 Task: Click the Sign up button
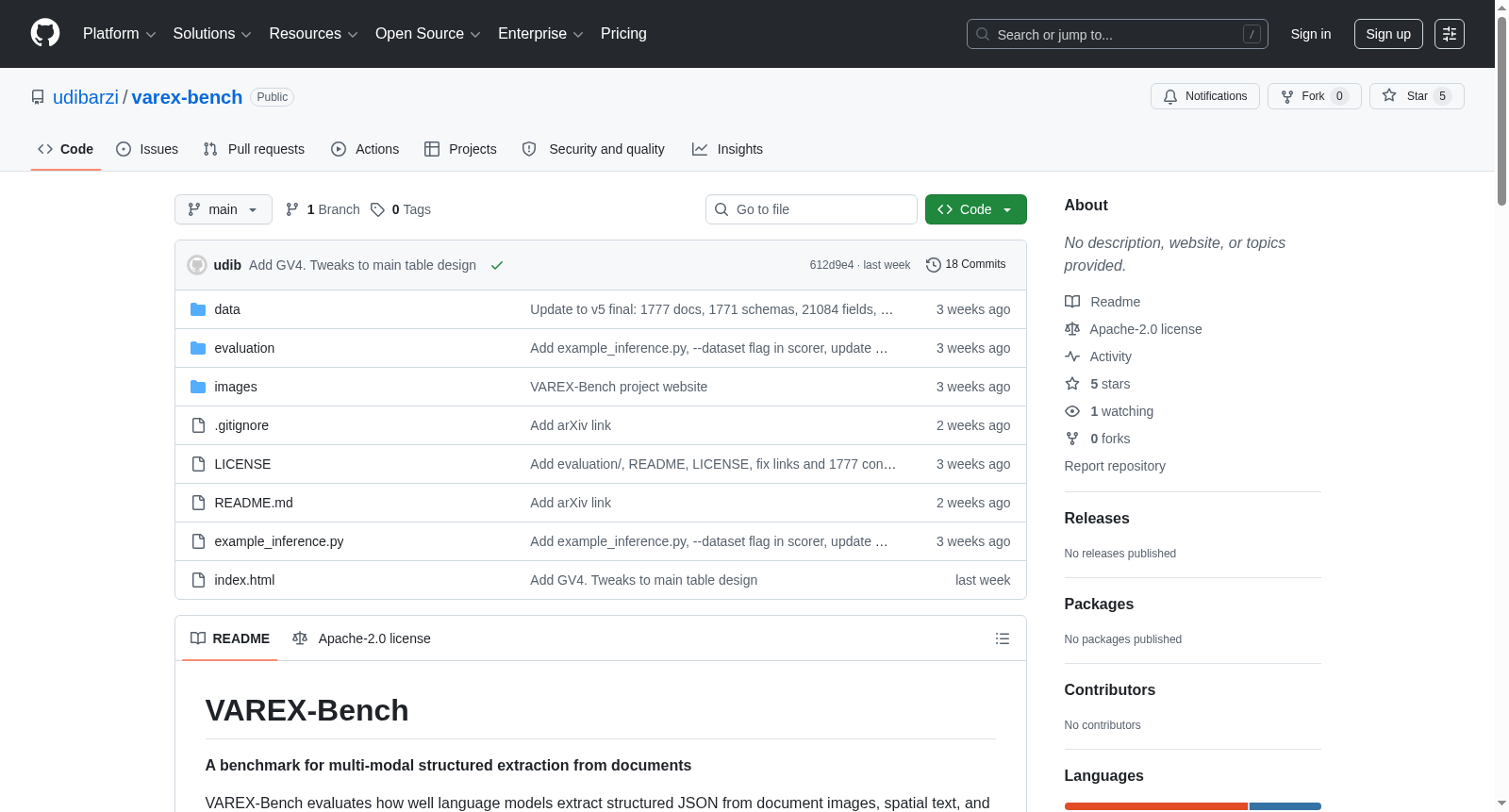tap(1388, 34)
